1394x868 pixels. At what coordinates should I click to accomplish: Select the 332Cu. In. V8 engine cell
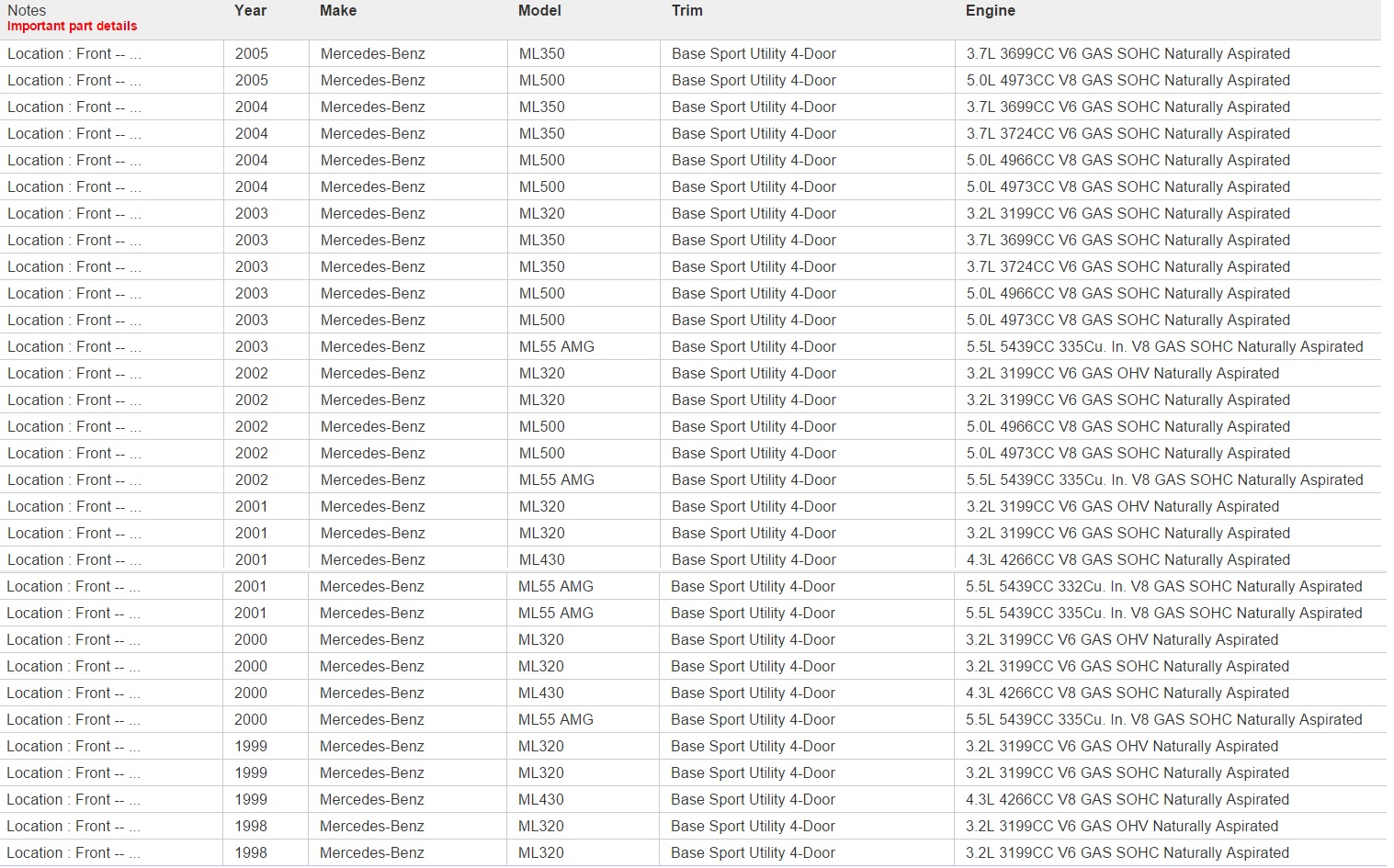(x=1162, y=587)
